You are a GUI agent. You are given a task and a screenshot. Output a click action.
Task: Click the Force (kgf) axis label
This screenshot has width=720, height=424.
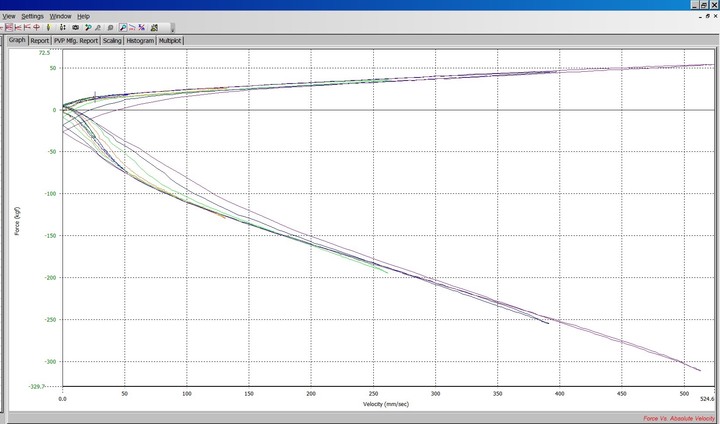point(17,221)
